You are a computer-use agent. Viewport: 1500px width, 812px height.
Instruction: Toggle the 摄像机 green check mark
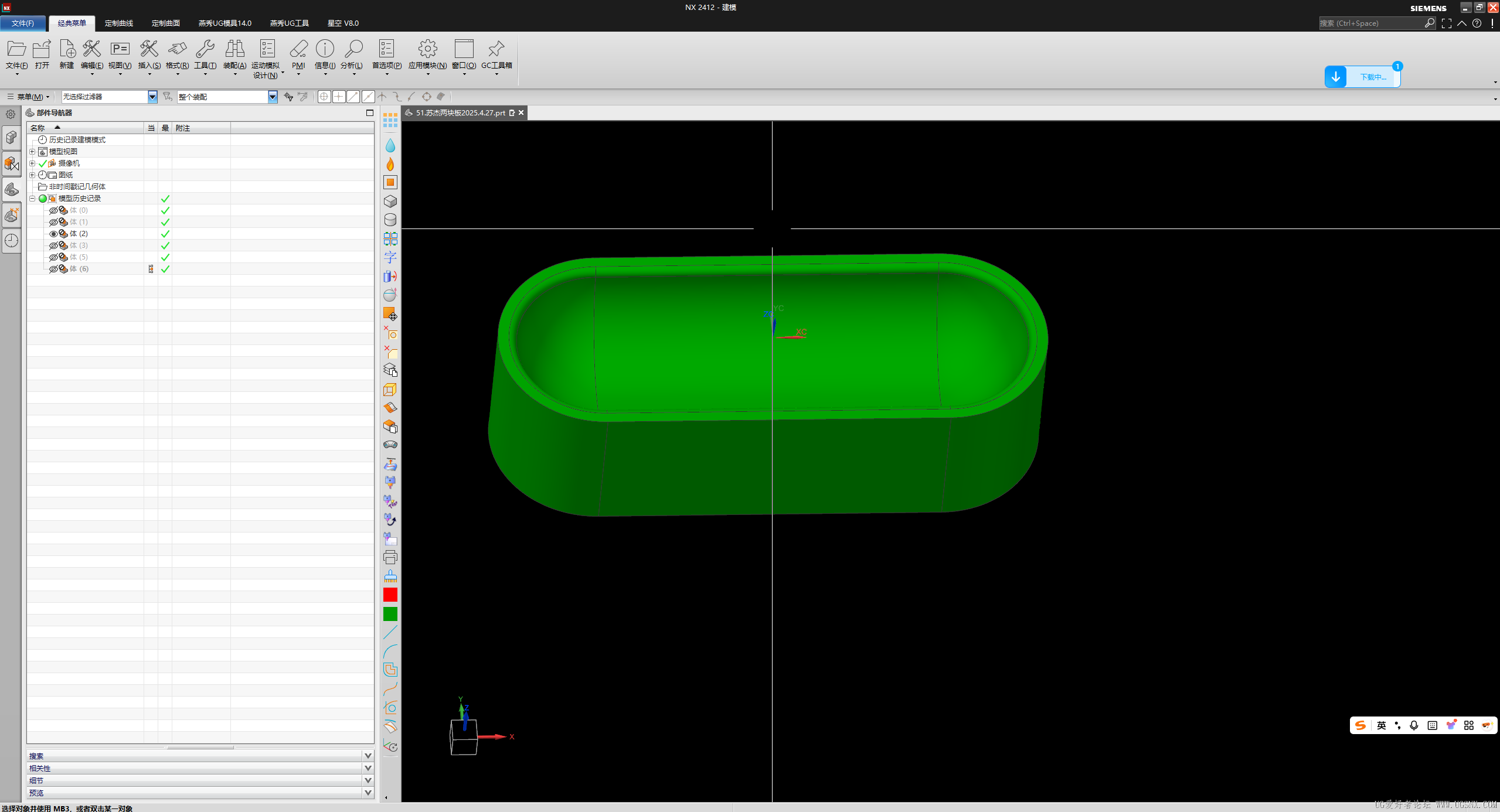43,163
